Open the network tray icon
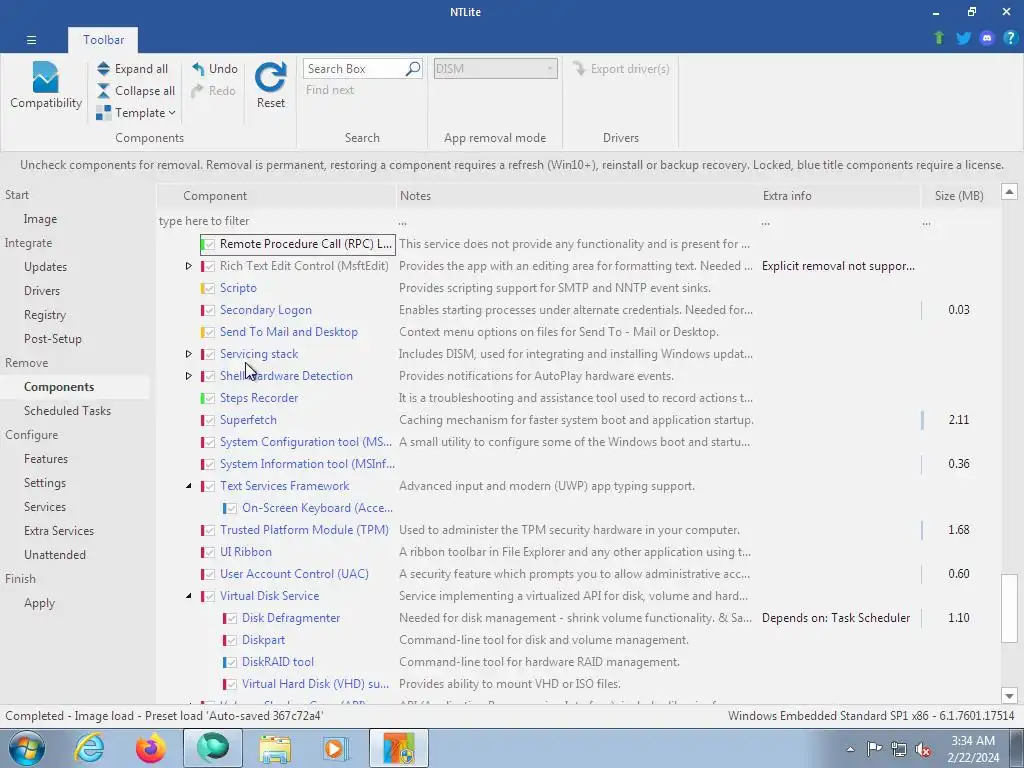Image resolution: width=1024 pixels, height=768 pixels. (899, 749)
